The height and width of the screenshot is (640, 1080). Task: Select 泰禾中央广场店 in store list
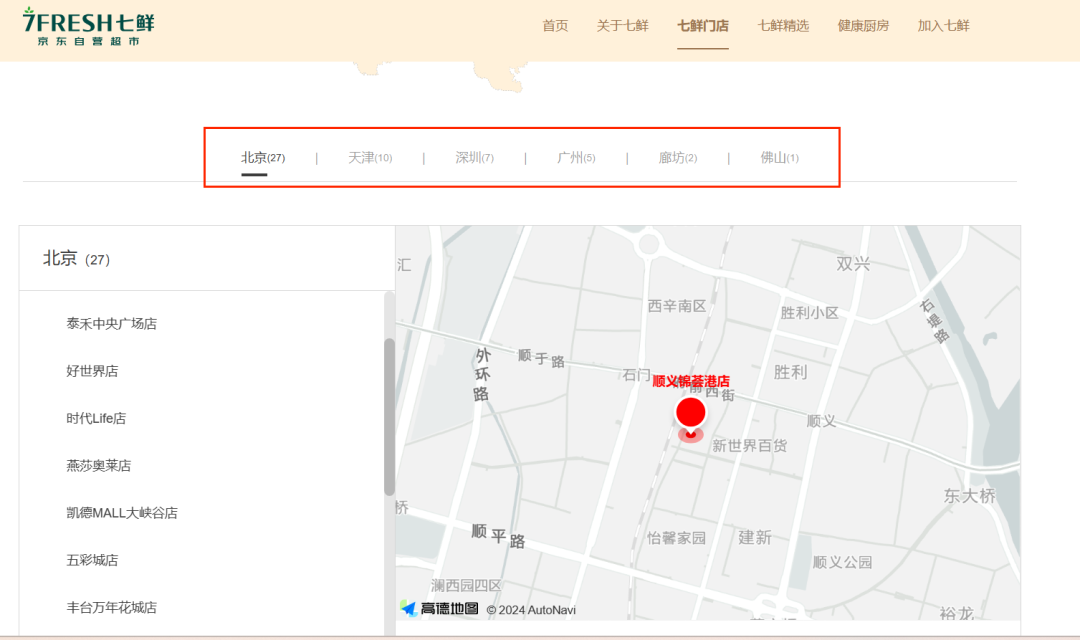coord(111,324)
